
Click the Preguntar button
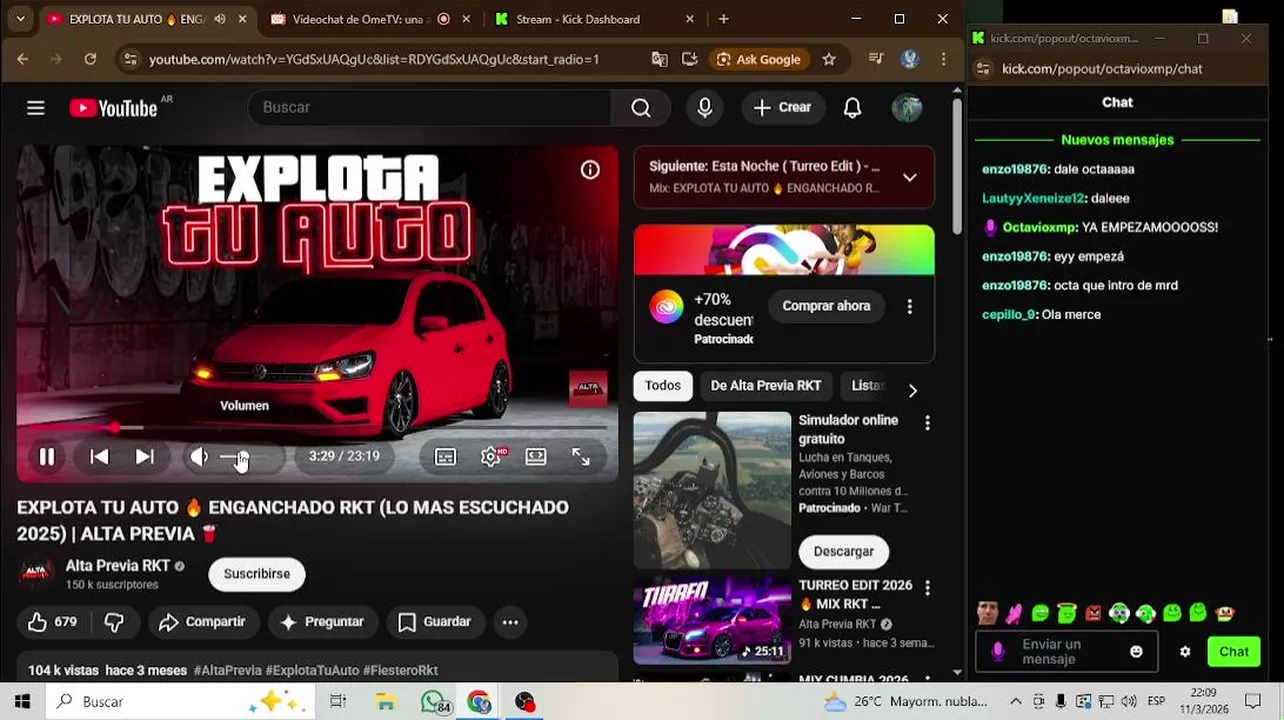point(322,622)
